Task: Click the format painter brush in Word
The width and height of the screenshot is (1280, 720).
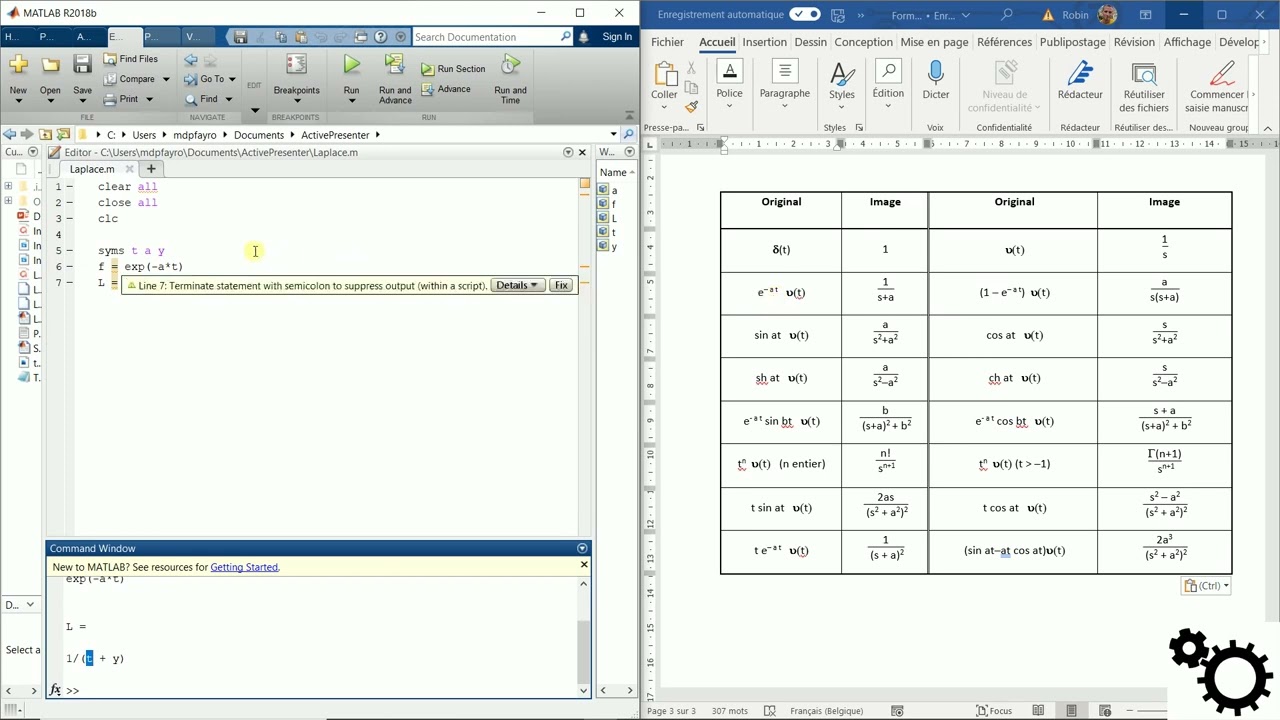Action: pyautogui.click(x=691, y=107)
